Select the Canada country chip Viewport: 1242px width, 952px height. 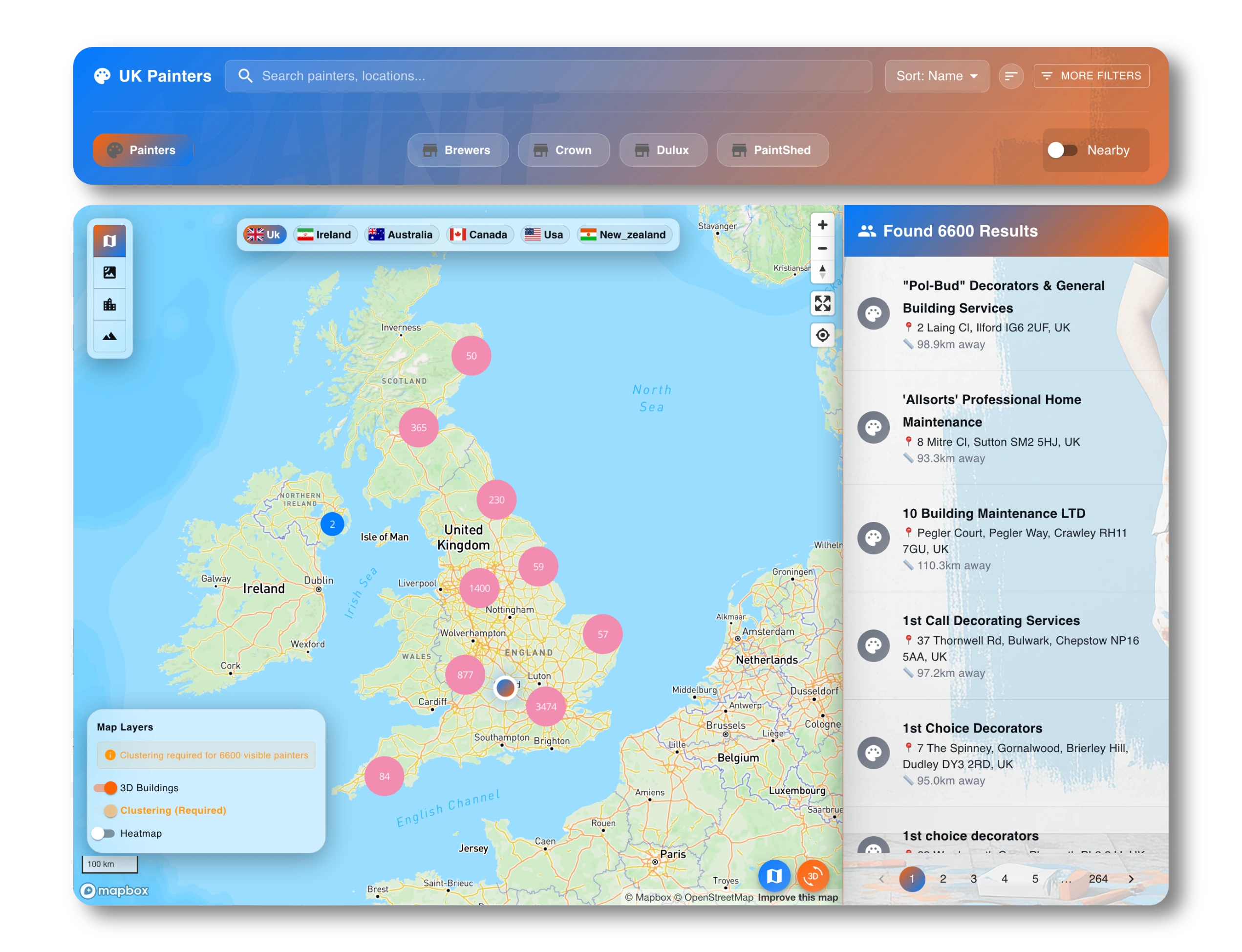tap(479, 235)
